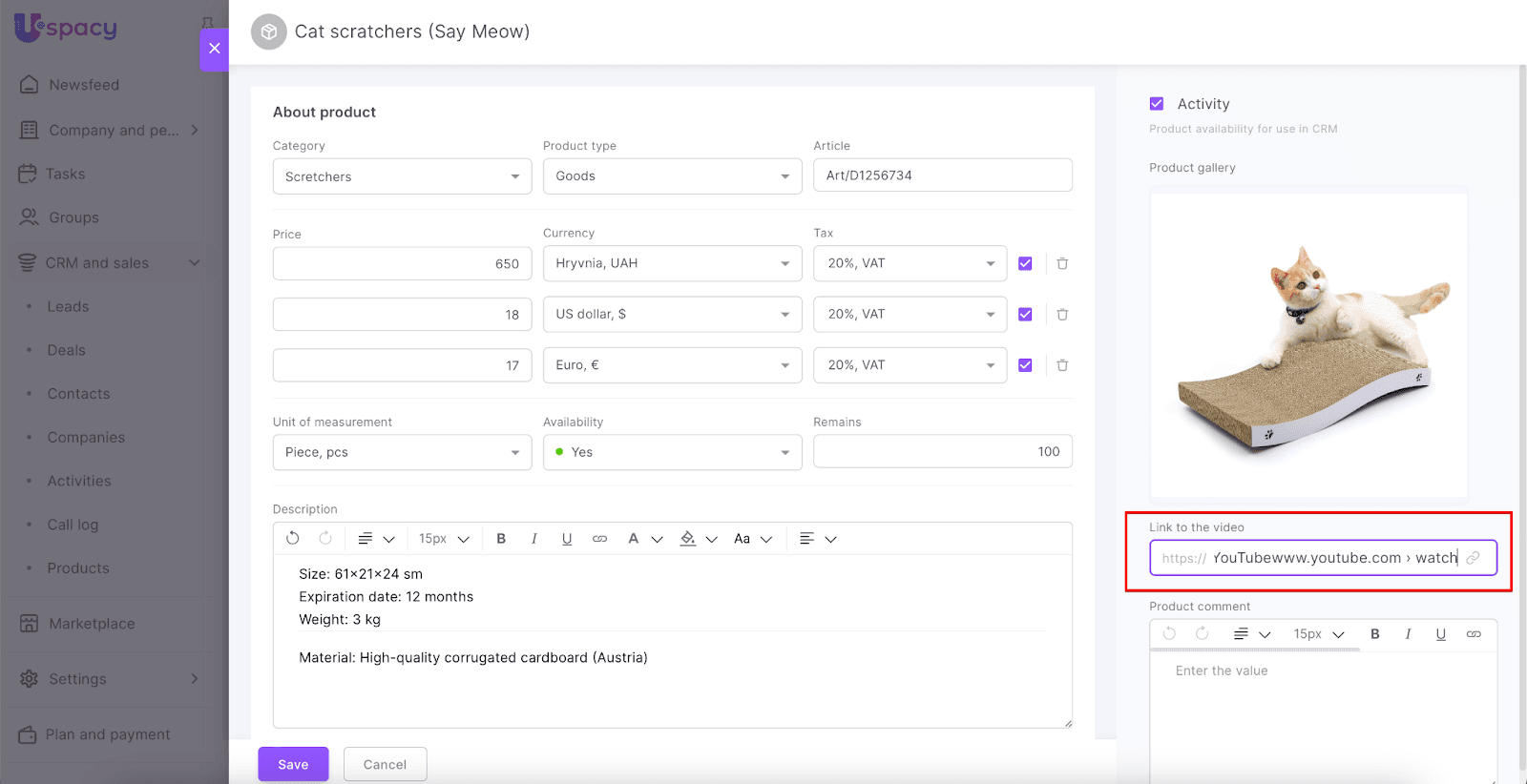Image resolution: width=1527 pixels, height=784 pixels.
Task: Go to Marketplace in sidebar
Action: click(x=92, y=624)
